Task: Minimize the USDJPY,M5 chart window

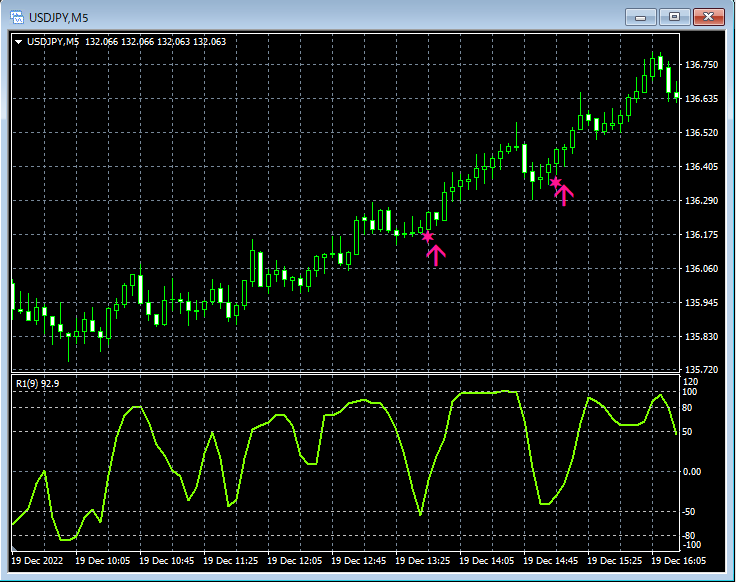Action: point(640,17)
